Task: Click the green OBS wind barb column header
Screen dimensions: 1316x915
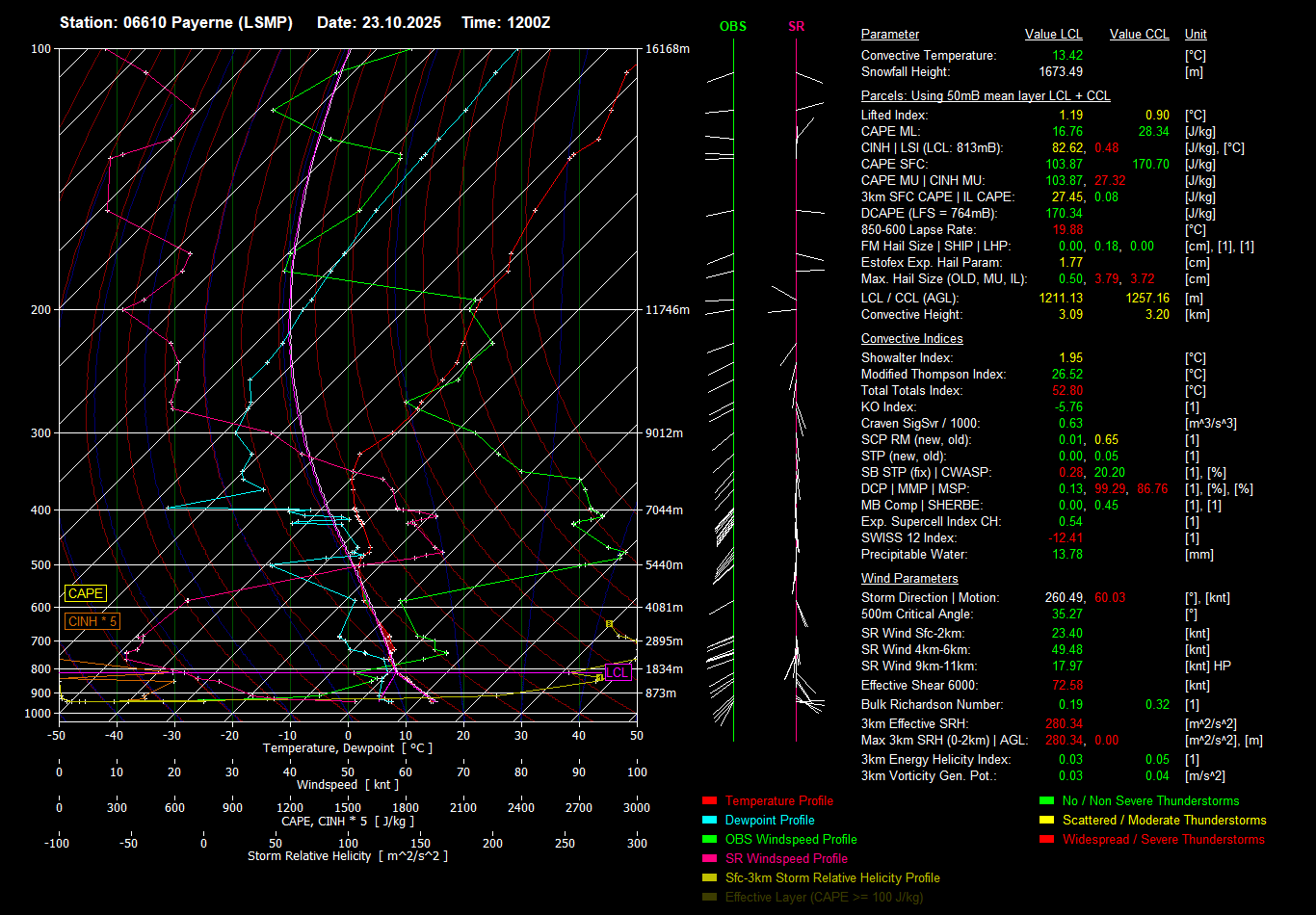Action: (733, 27)
